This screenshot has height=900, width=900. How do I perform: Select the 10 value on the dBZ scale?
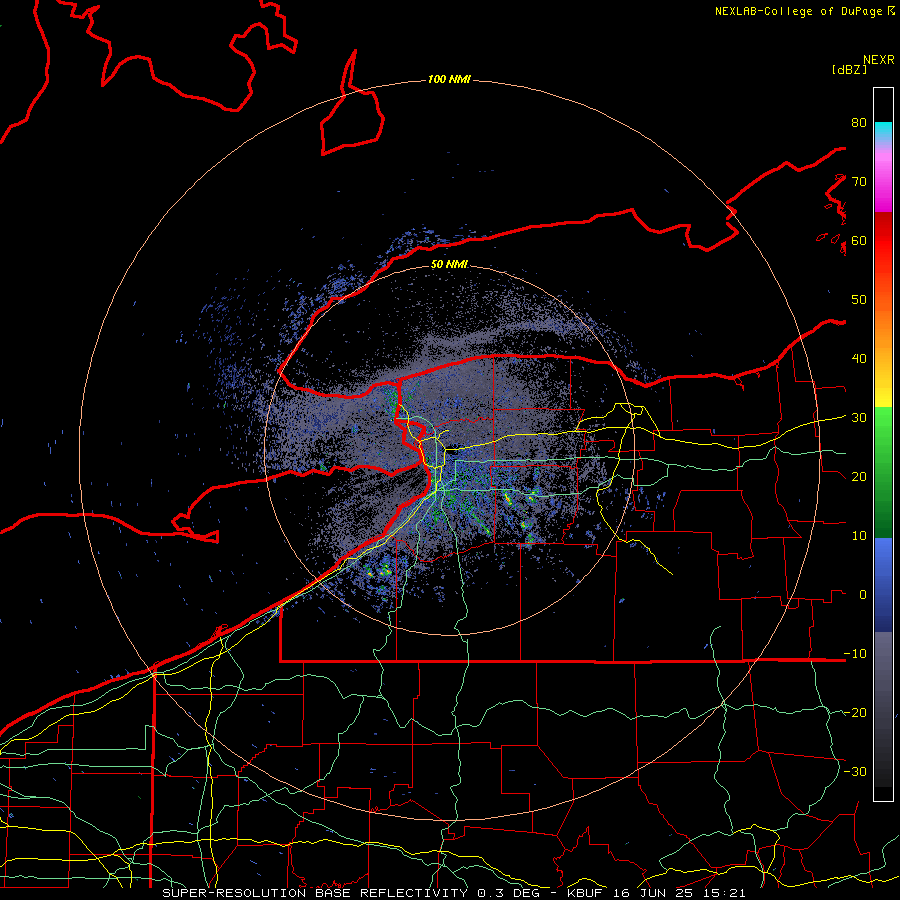[859, 536]
